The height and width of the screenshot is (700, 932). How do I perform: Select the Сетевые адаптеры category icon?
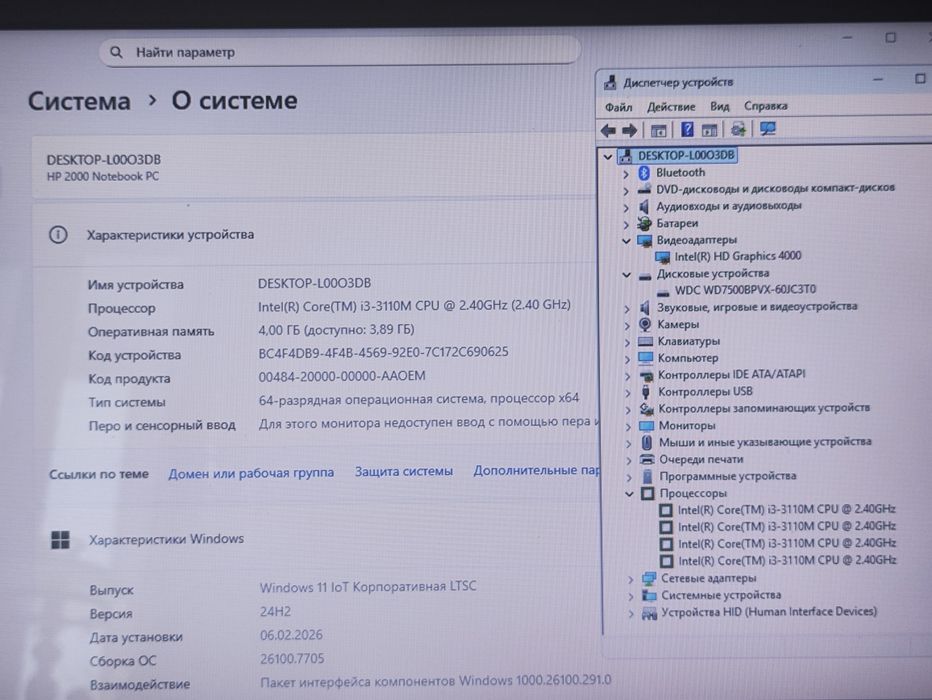point(649,578)
